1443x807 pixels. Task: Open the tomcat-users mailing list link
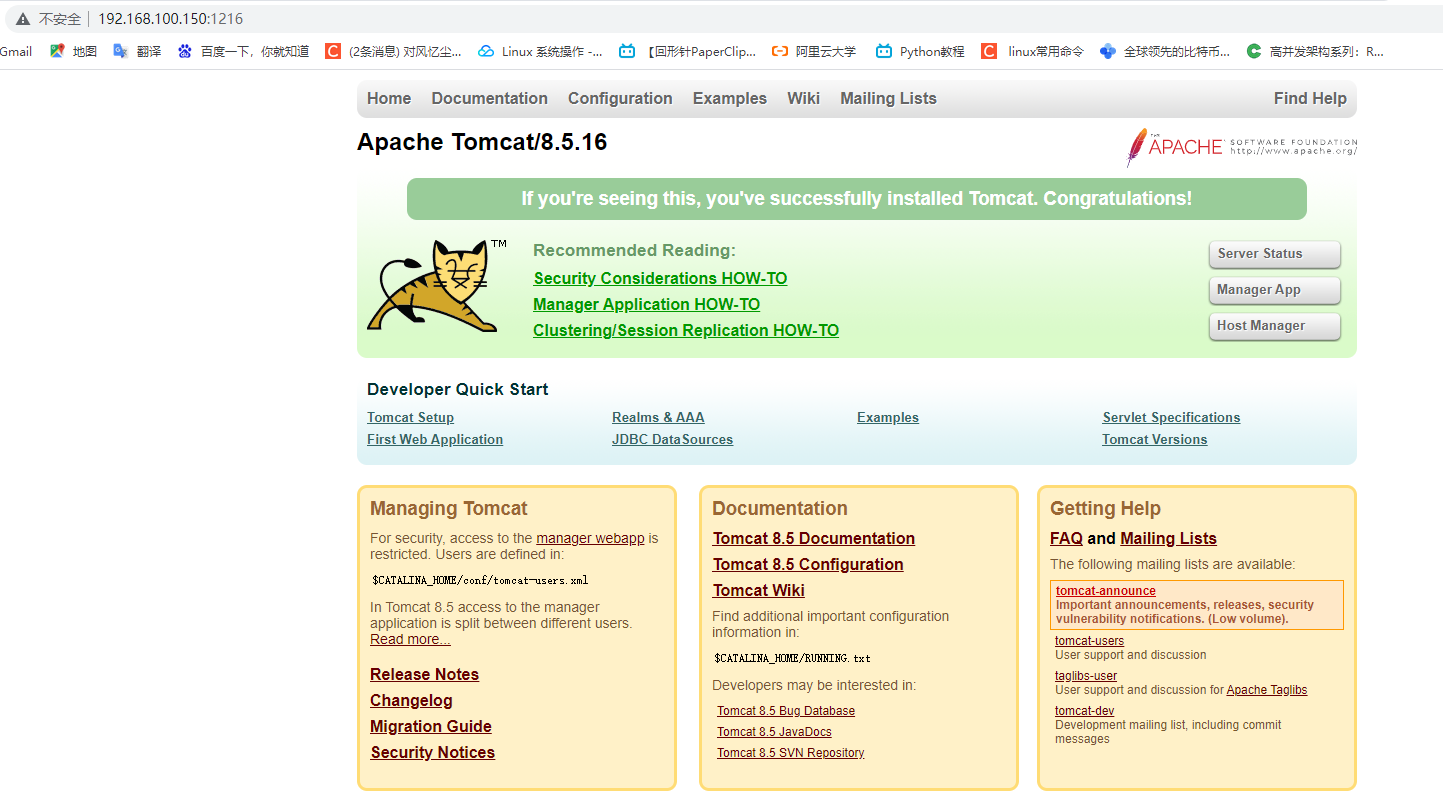pos(1089,641)
